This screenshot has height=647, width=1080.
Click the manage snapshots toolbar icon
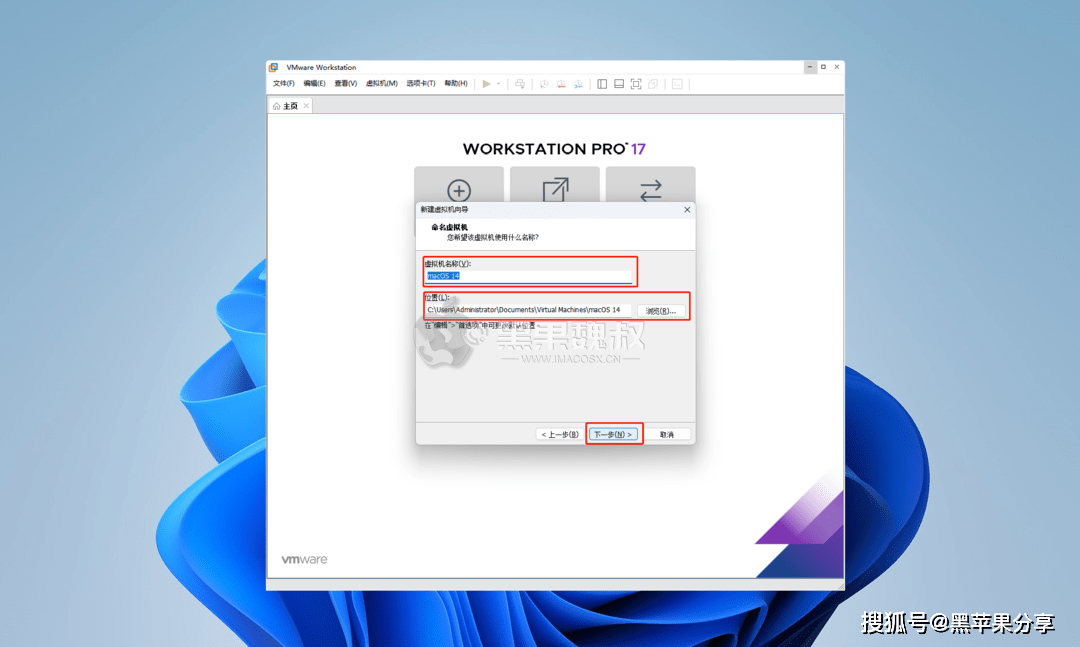click(x=579, y=84)
